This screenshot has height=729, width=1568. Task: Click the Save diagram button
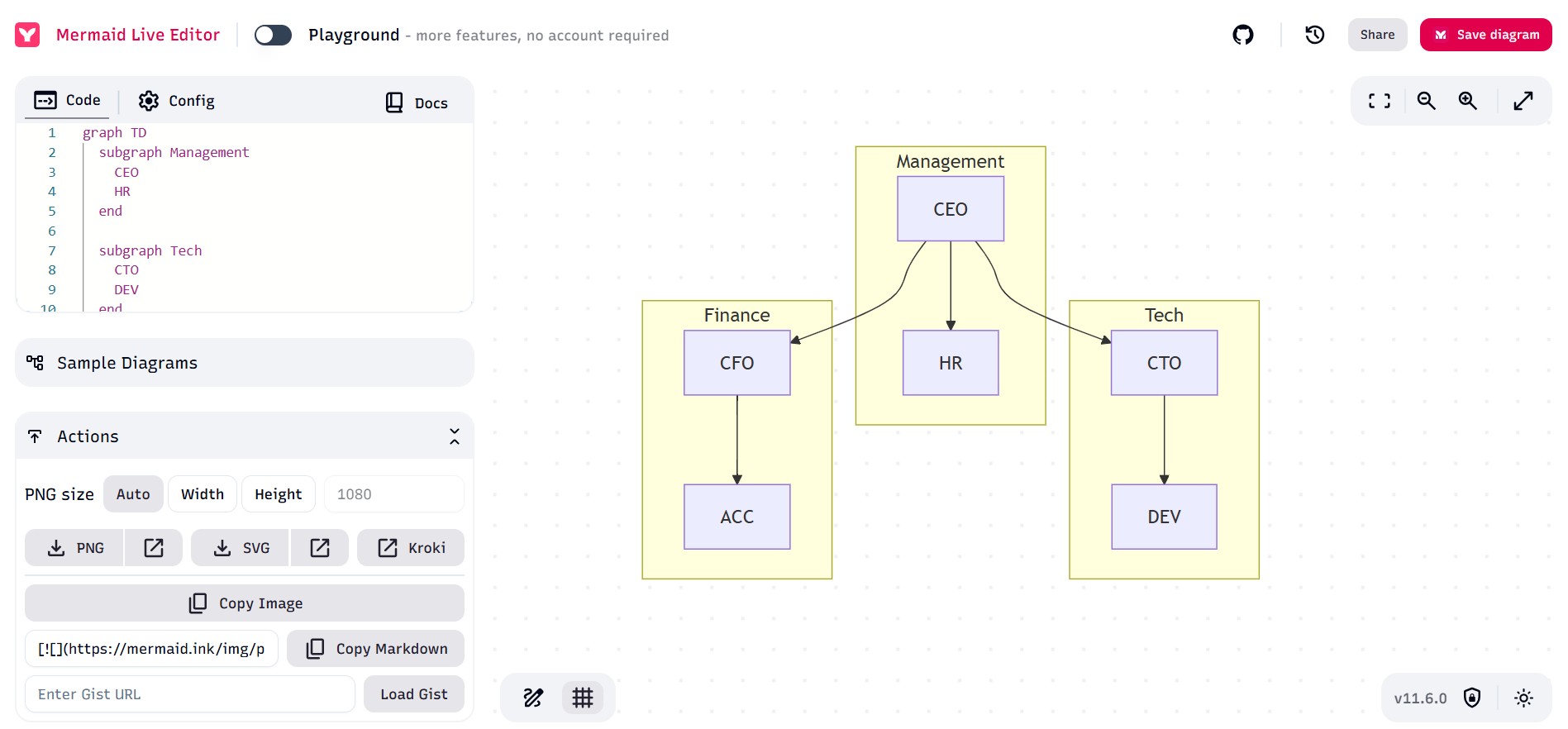[x=1485, y=35]
